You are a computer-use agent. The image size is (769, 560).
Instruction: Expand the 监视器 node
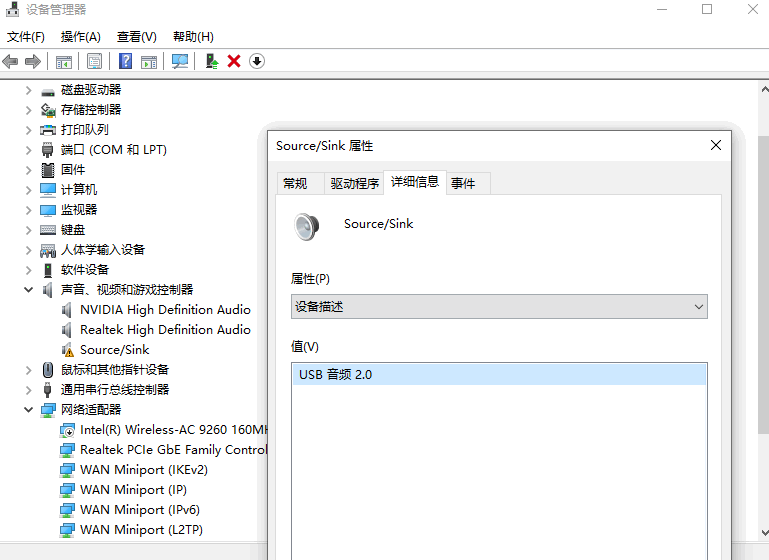(x=28, y=210)
